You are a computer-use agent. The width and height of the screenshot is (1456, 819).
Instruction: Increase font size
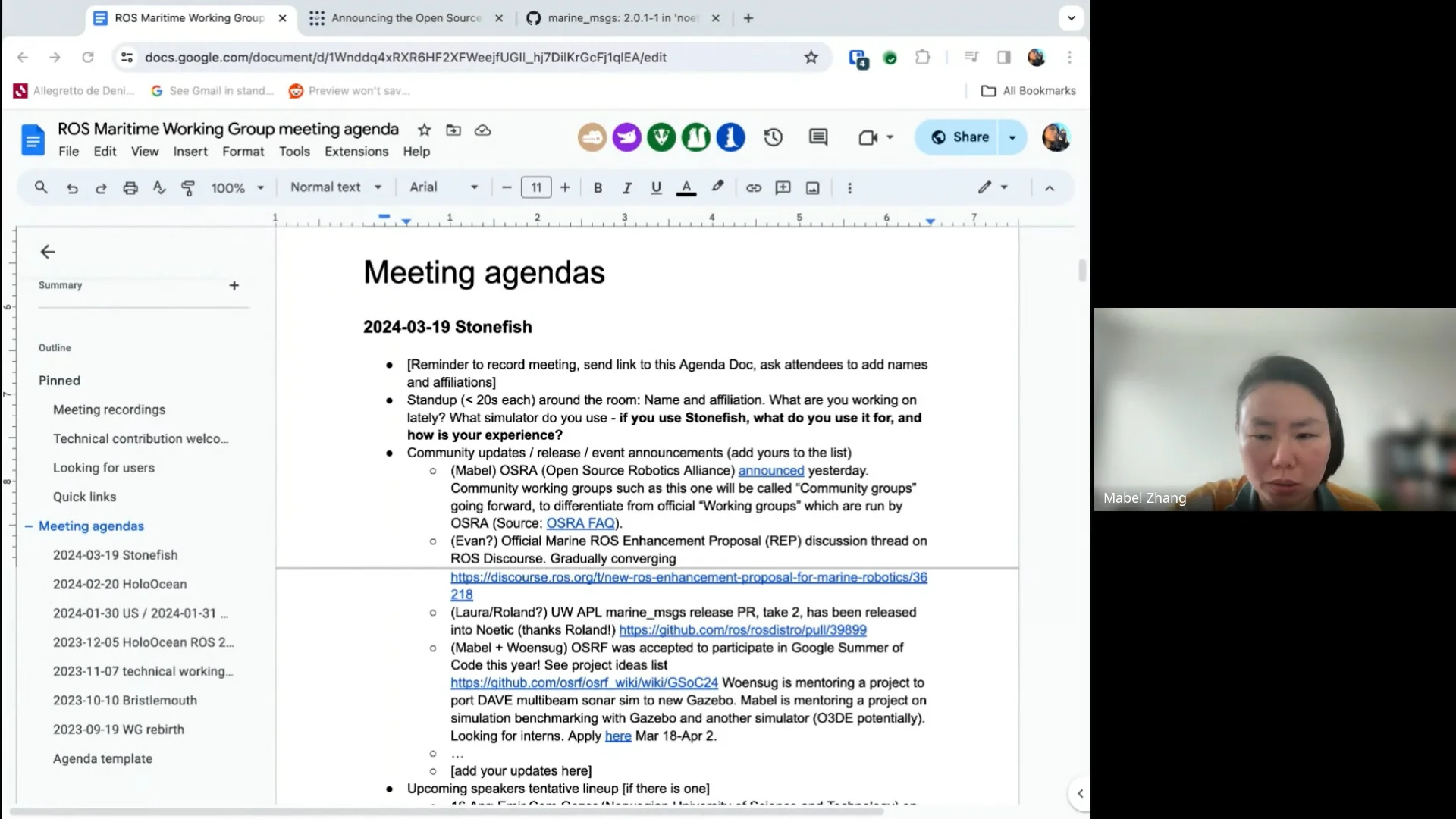click(x=565, y=187)
